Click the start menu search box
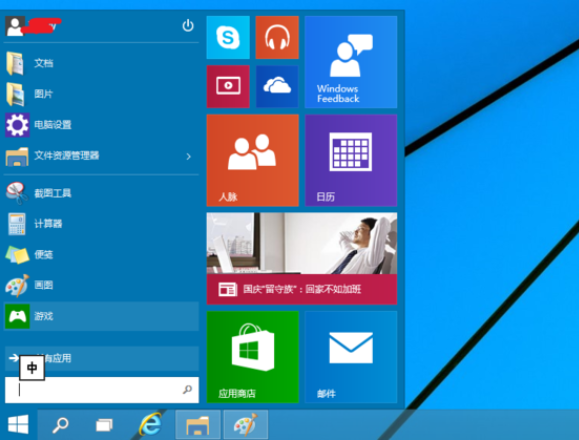Viewport: 579px width, 440px height. click(x=101, y=390)
